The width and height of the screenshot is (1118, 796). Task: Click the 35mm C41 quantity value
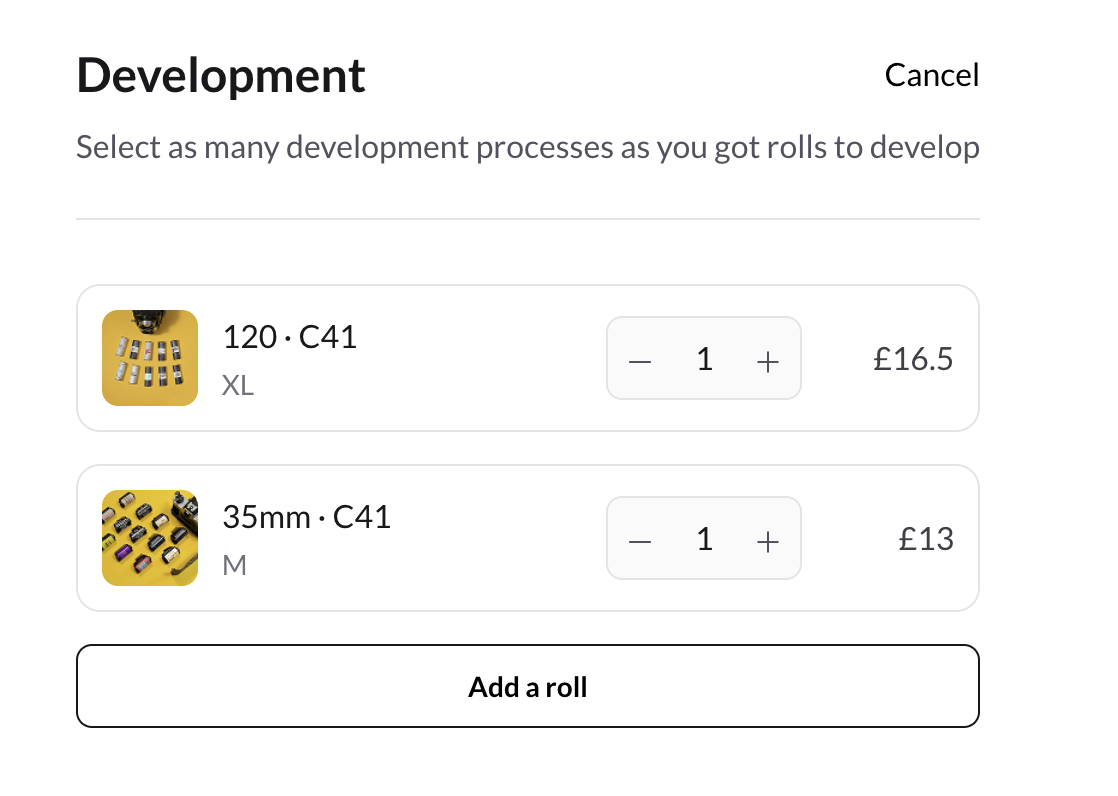(704, 540)
